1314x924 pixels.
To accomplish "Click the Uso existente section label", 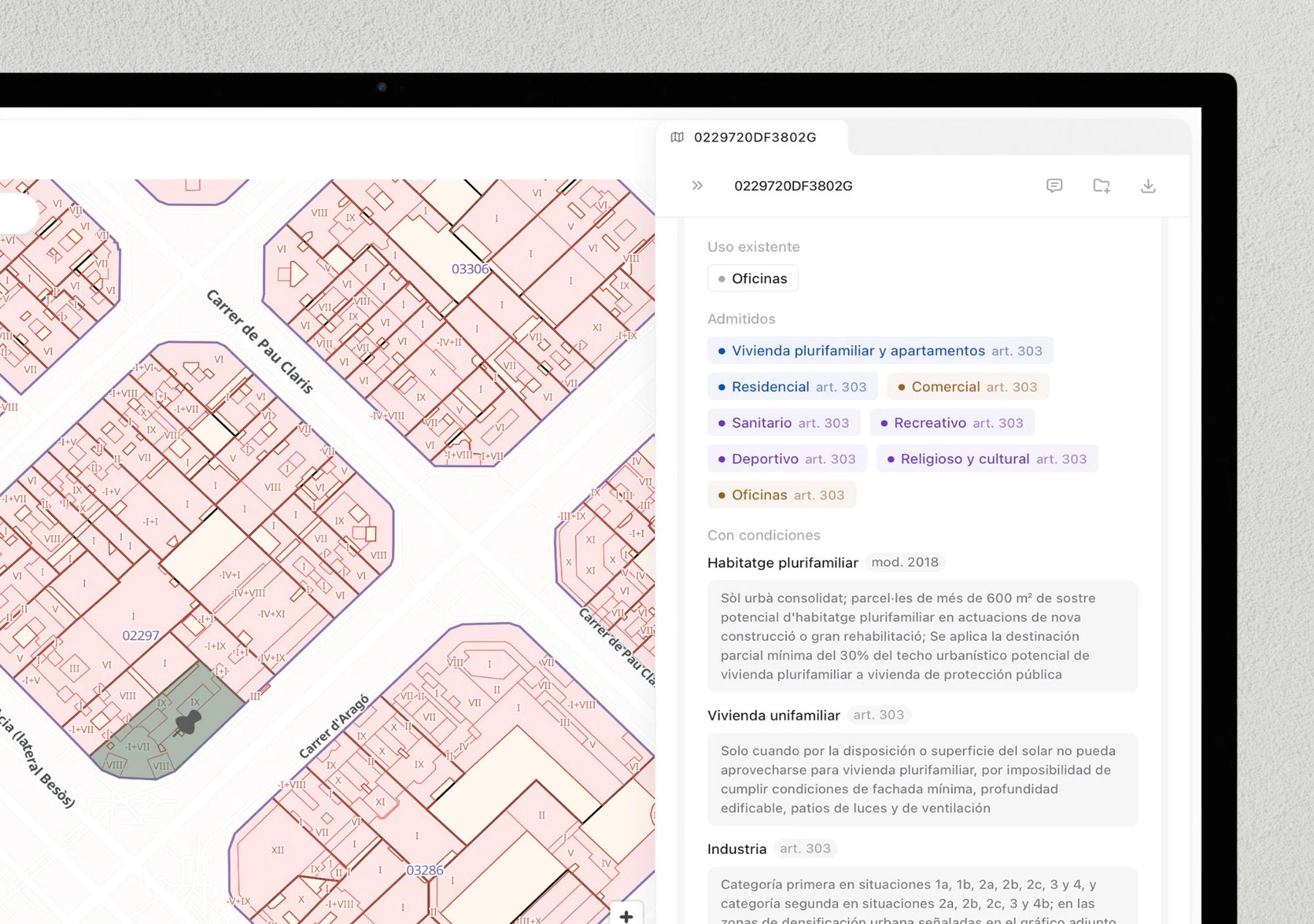I will [753, 247].
